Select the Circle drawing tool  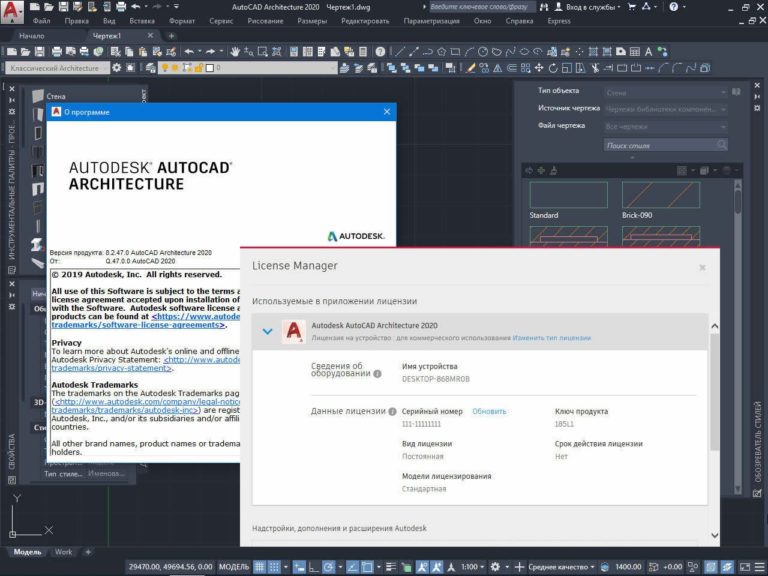(483, 51)
